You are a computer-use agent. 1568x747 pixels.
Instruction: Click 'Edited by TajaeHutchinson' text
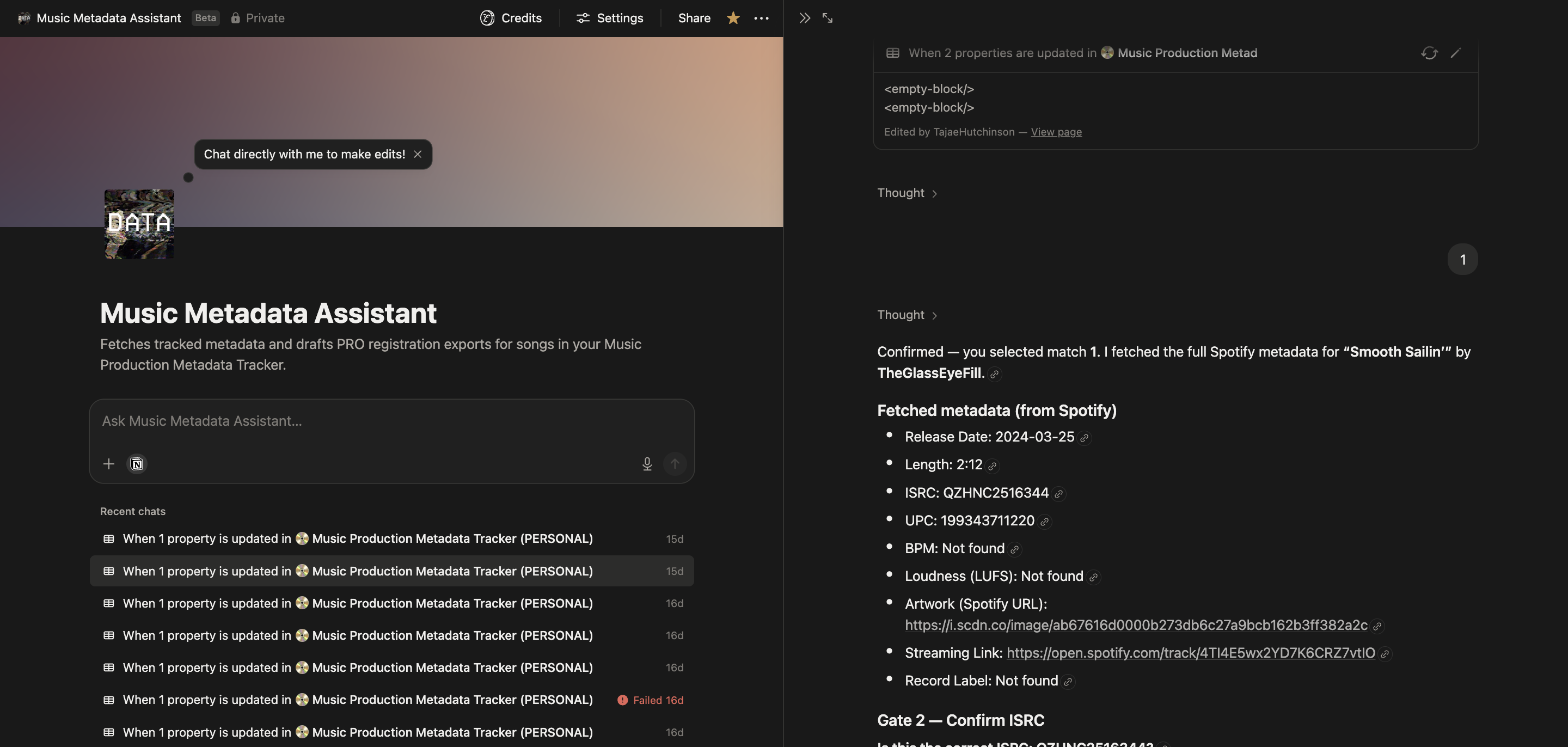point(949,132)
